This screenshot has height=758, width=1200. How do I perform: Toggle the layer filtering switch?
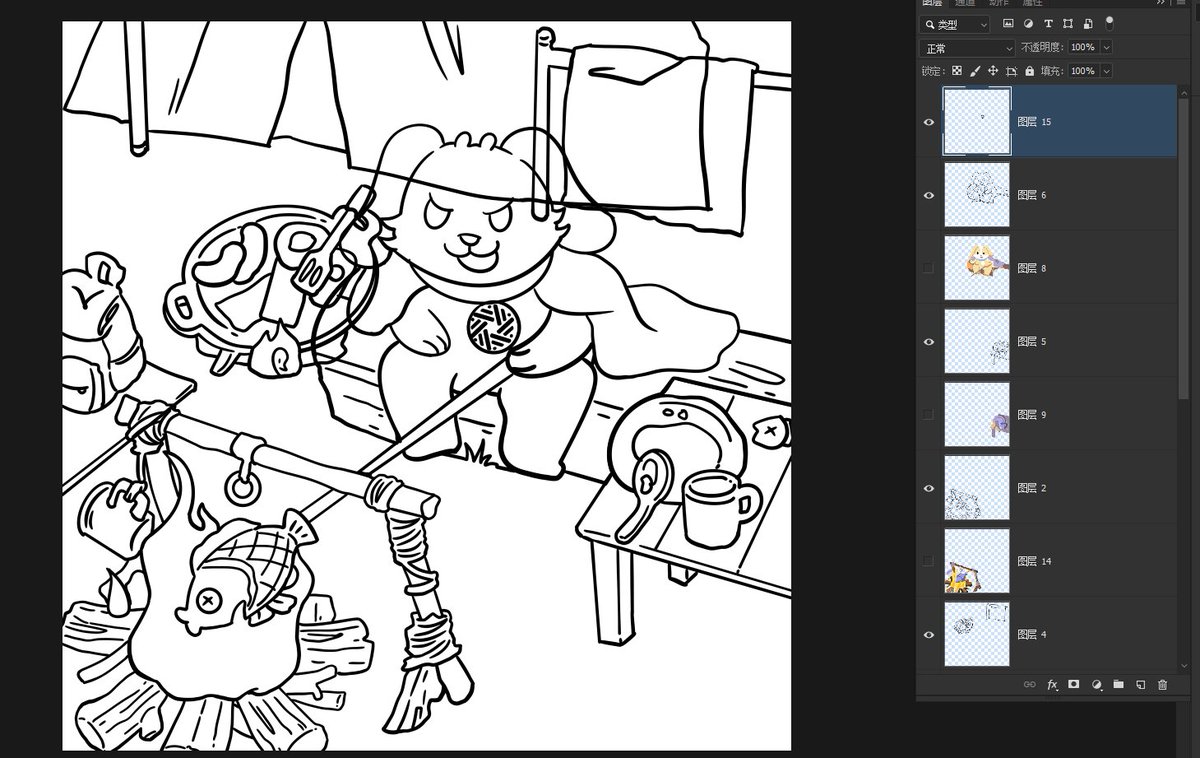[1109, 22]
